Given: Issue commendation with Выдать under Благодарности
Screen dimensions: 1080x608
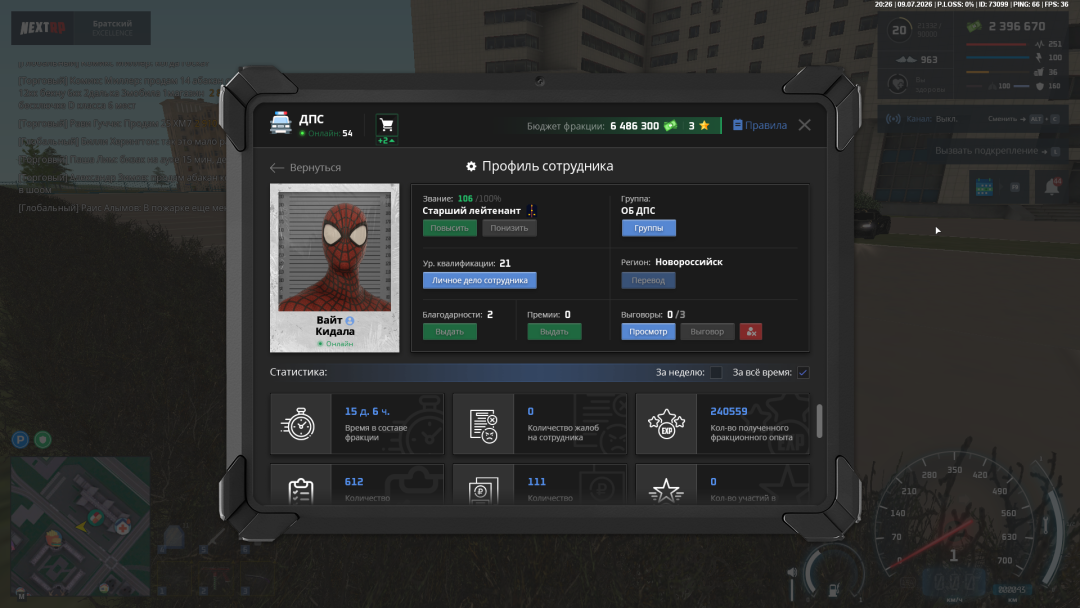Looking at the screenshot, I should coord(450,332).
